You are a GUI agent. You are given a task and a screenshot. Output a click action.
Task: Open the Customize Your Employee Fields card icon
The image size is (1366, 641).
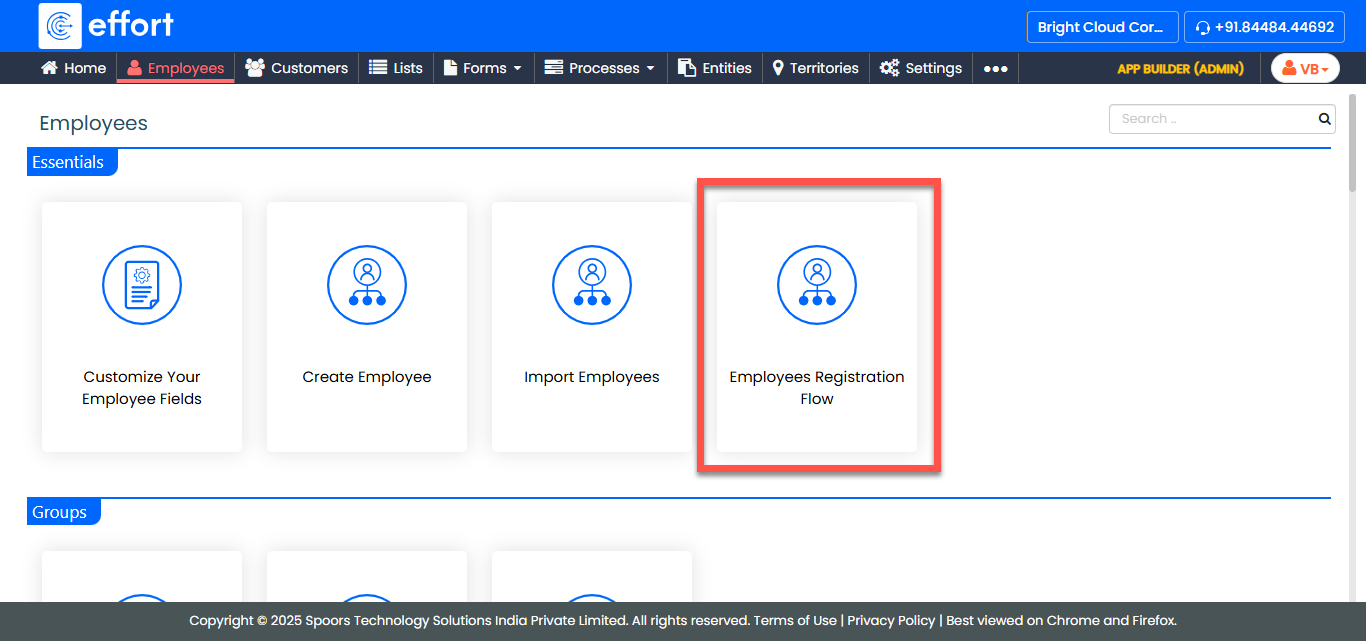[x=142, y=285]
